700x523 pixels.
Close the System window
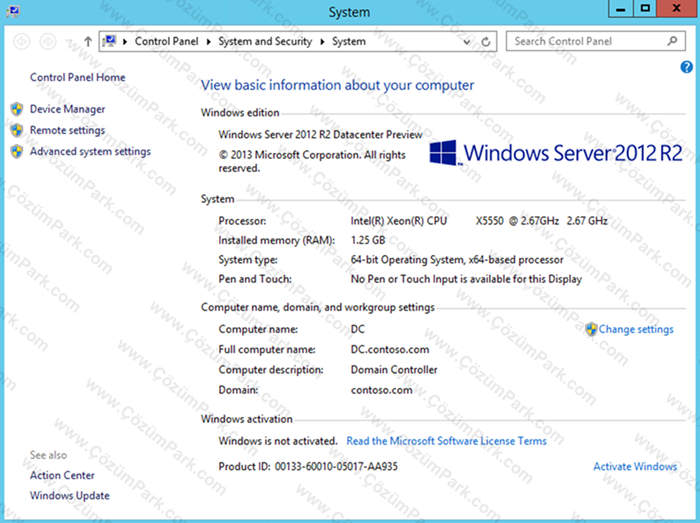pyautogui.click(x=677, y=8)
